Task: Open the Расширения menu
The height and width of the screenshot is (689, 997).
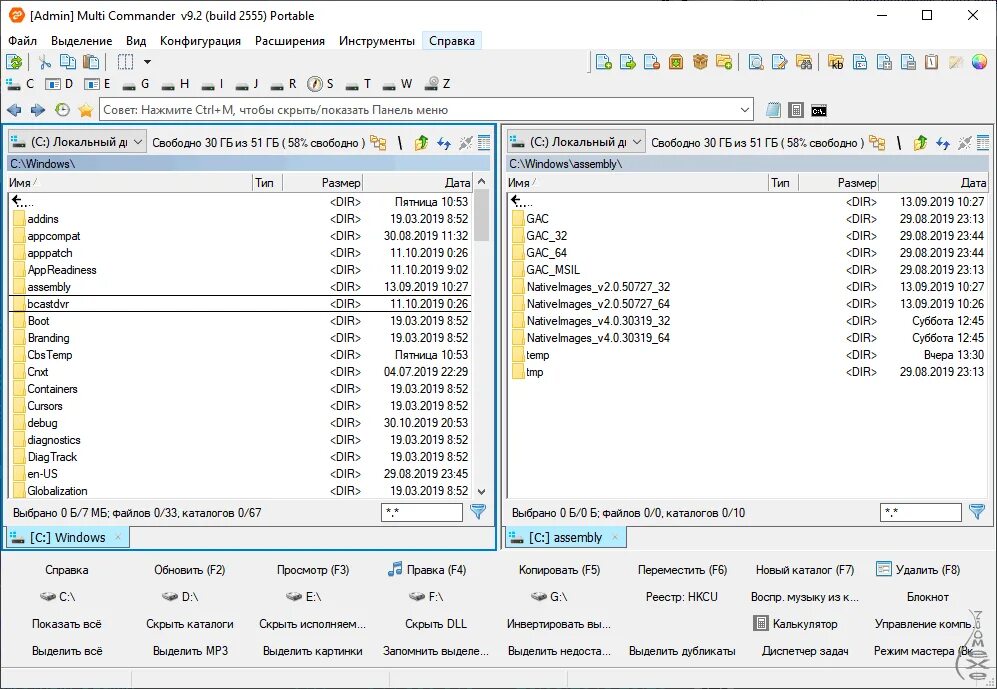Action: [290, 41]
